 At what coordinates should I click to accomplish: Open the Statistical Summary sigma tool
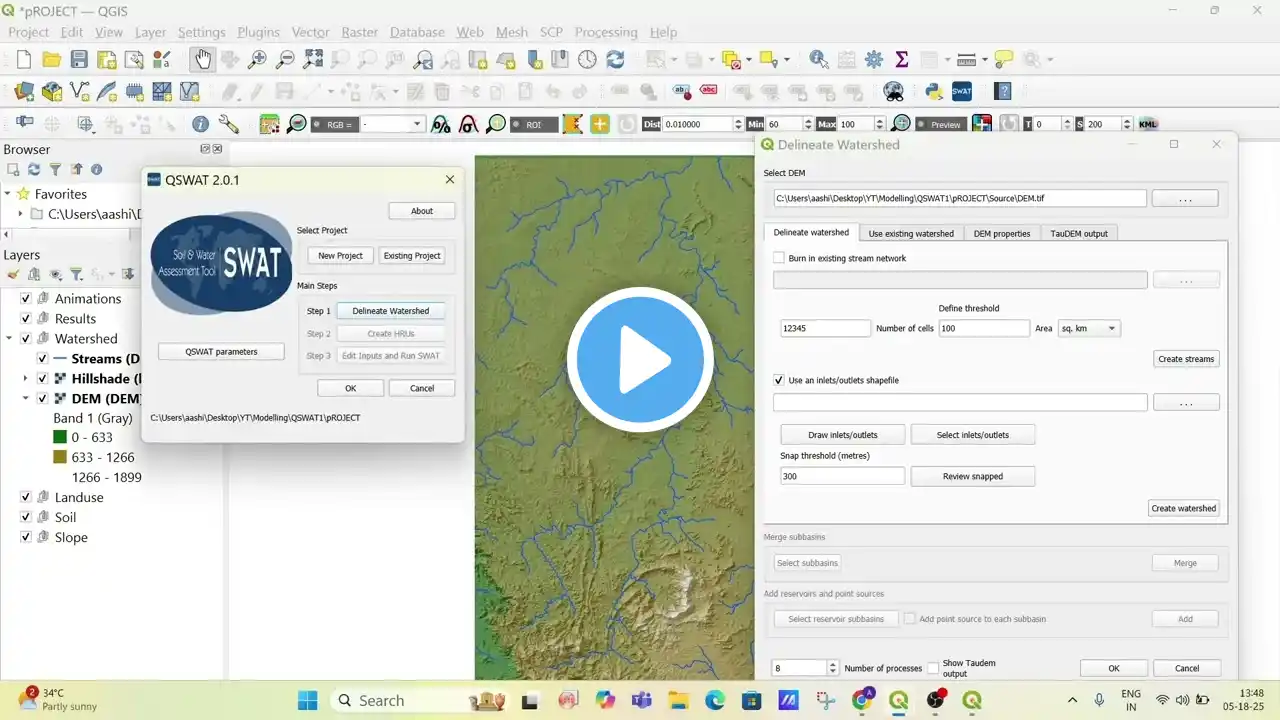[901, 59]
